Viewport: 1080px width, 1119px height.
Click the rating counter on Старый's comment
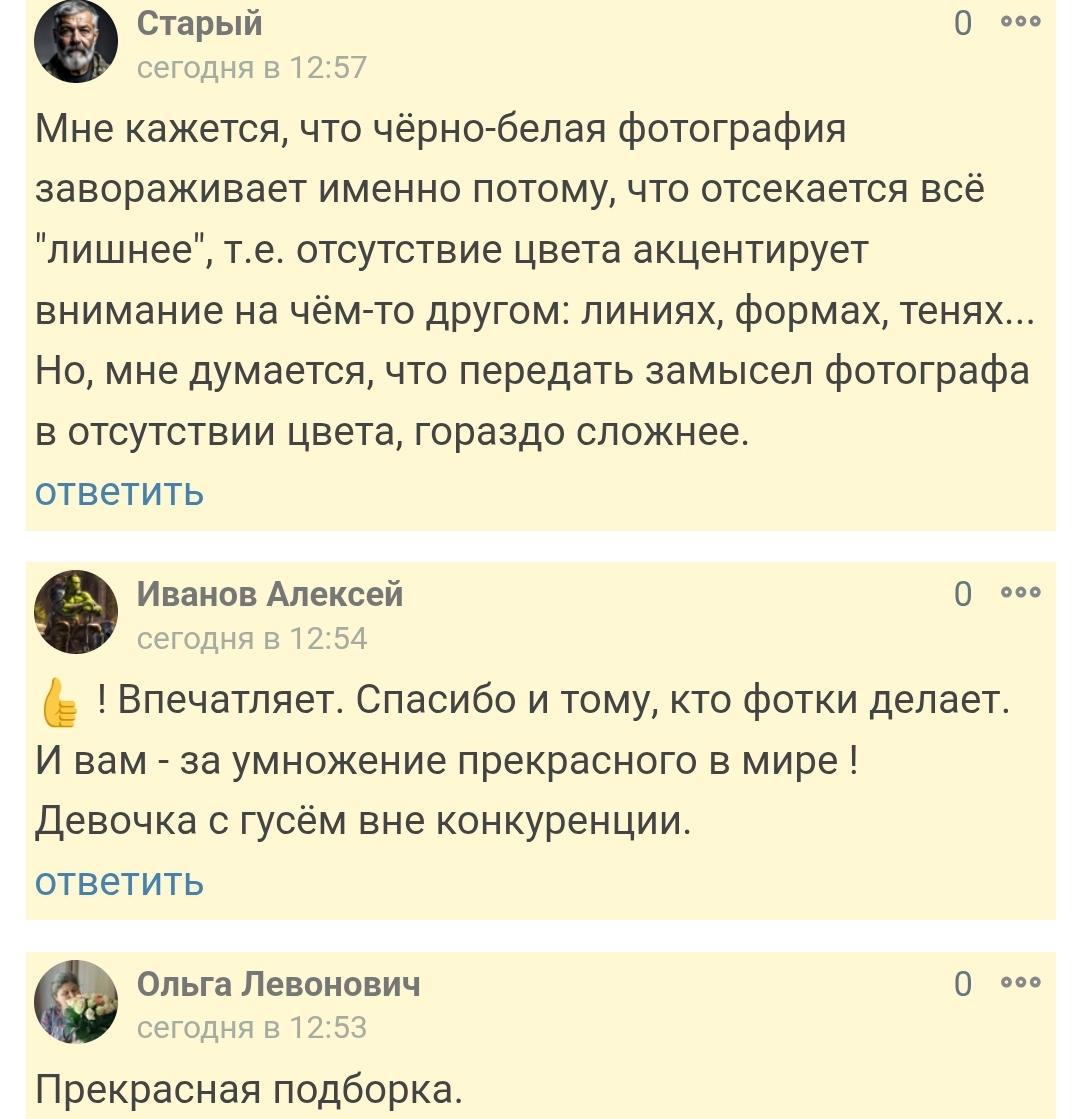click(x=962, y=23)
